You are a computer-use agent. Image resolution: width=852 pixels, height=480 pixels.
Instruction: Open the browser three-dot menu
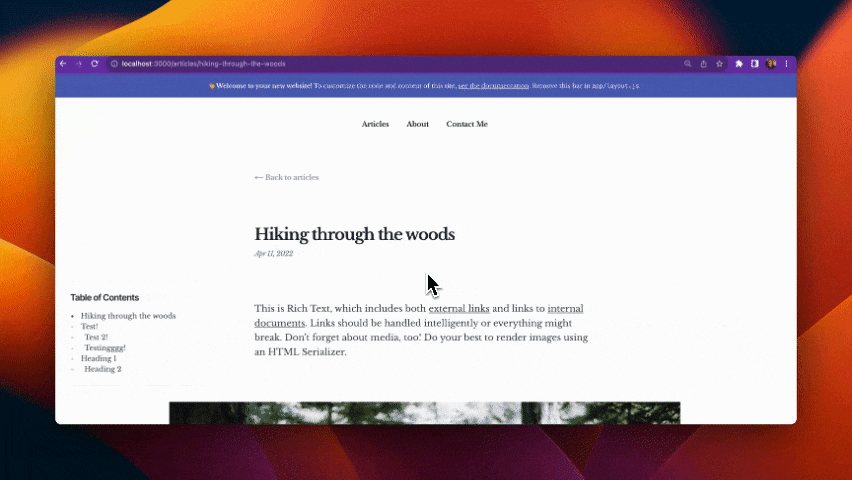(786, 64)
